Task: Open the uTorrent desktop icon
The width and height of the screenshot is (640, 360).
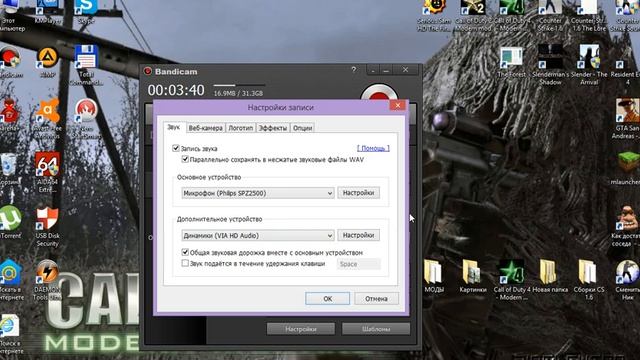Action: click(x=10, y=222)
